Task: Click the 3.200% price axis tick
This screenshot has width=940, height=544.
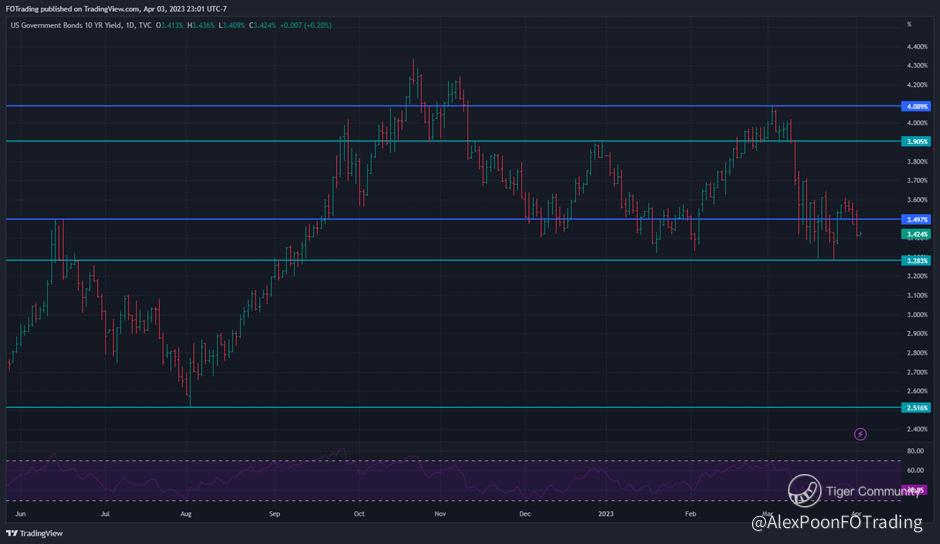Action: [x=917, y=276]
